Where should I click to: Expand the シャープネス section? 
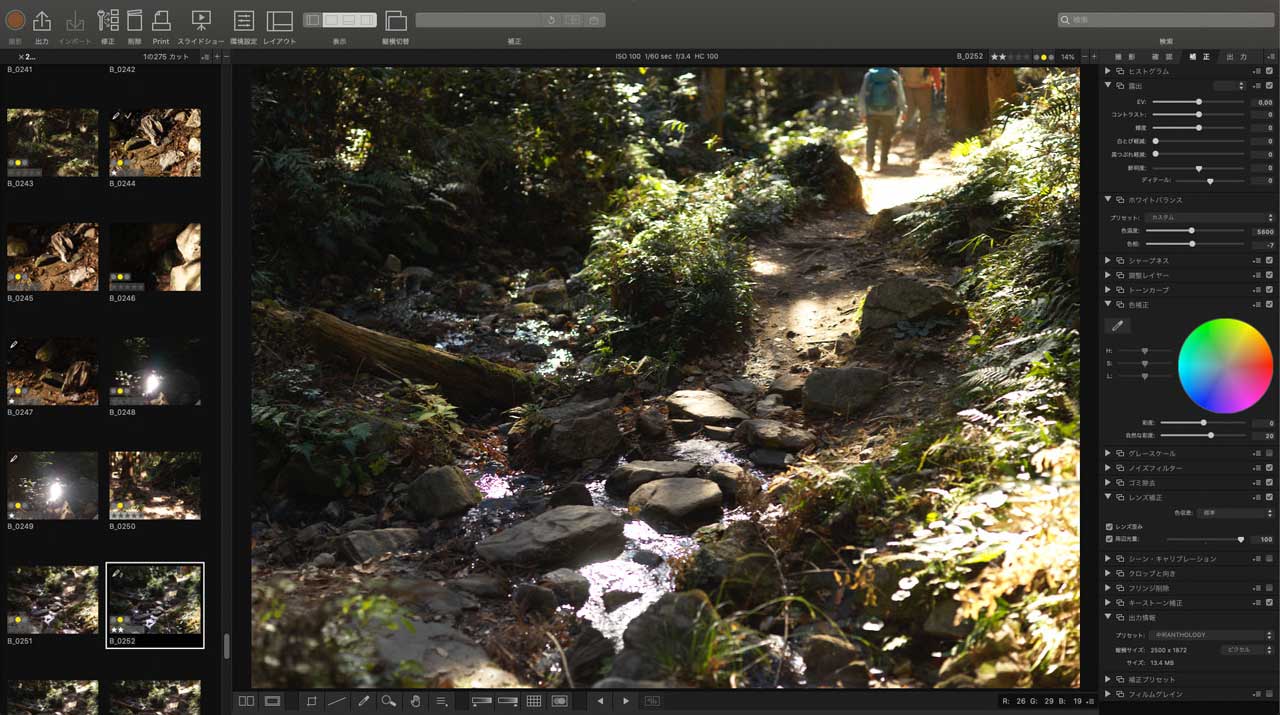[1108, 260]
